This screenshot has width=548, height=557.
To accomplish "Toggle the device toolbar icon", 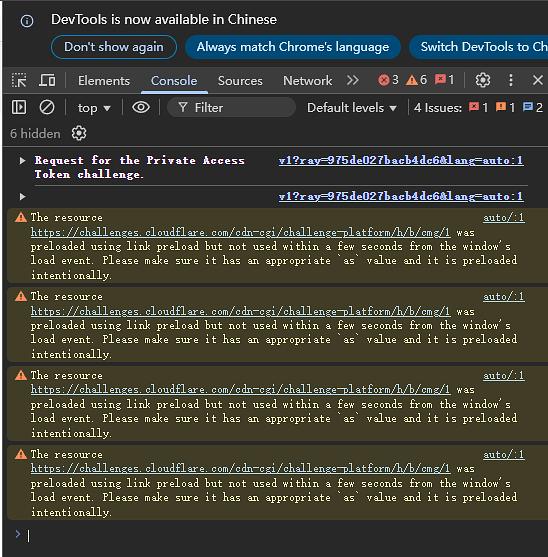I will pyautogui.click(x=47, y=80).
